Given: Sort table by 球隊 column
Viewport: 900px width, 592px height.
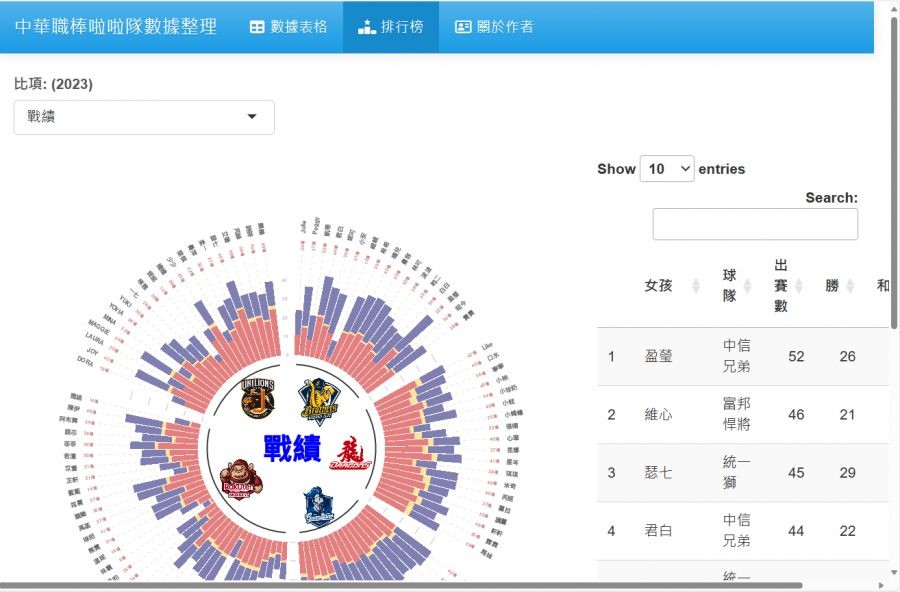Looking at the screenshot, I should pyautogui.click(x=737, y=285).
